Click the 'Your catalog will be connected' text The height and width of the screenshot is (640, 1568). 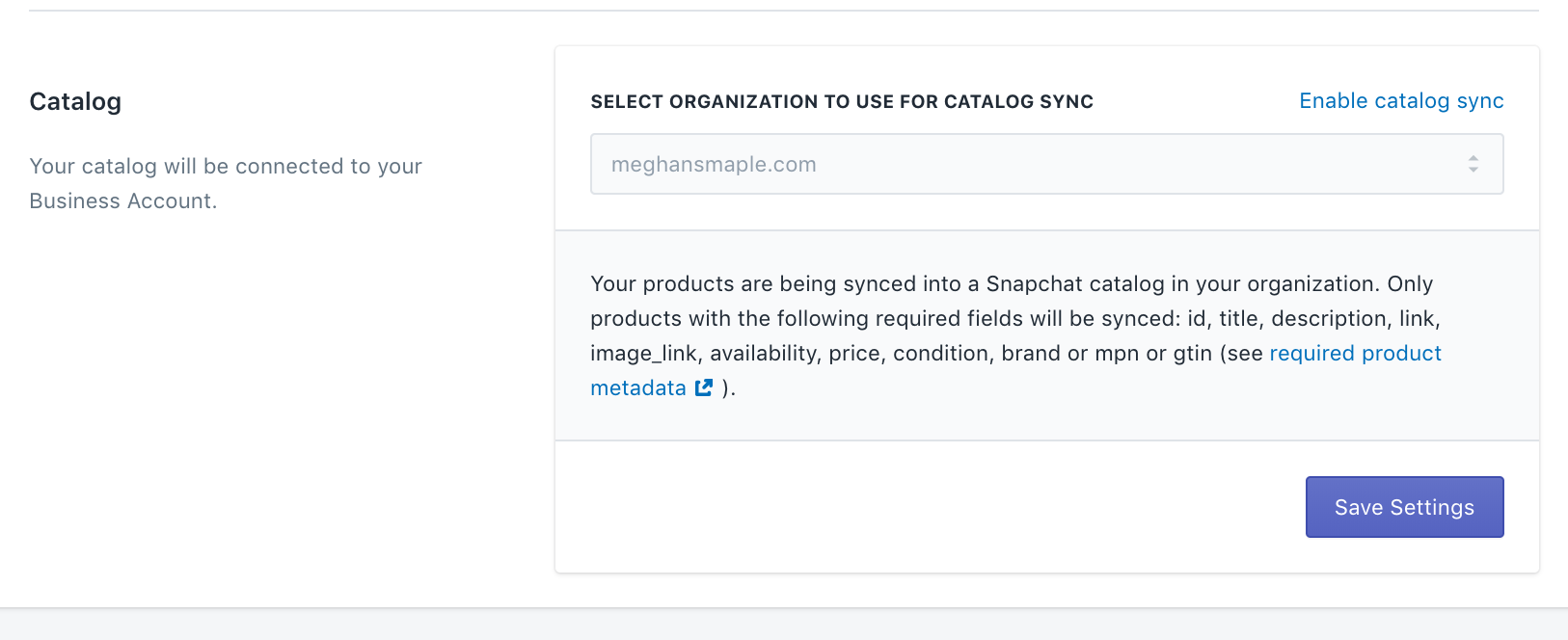[x=226, y=167]
